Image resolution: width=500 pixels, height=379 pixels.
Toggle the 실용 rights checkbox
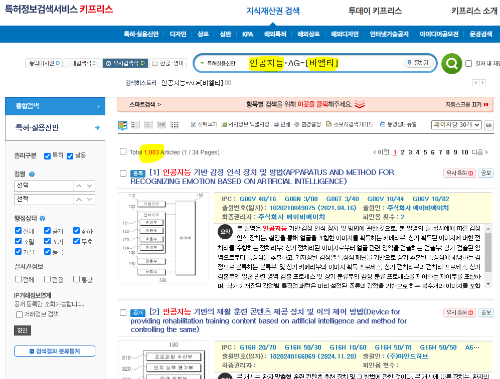coord(70,156)
